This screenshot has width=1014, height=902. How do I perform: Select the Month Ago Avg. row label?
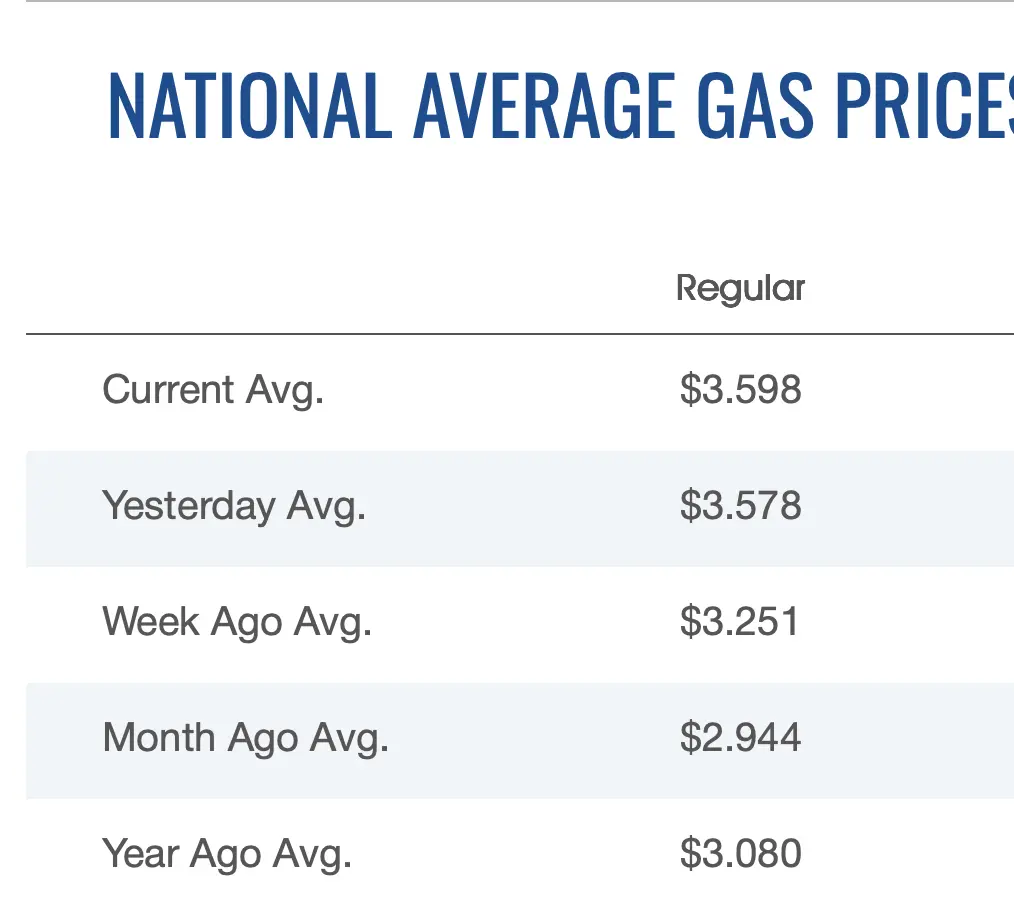click(x=245, y=738)
